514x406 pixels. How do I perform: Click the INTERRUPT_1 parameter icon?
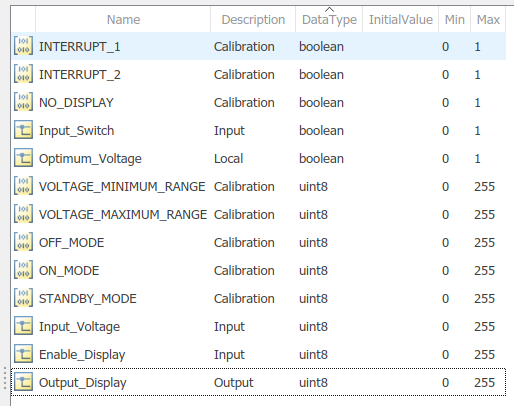pyautogui.click(x=23, y=46)
